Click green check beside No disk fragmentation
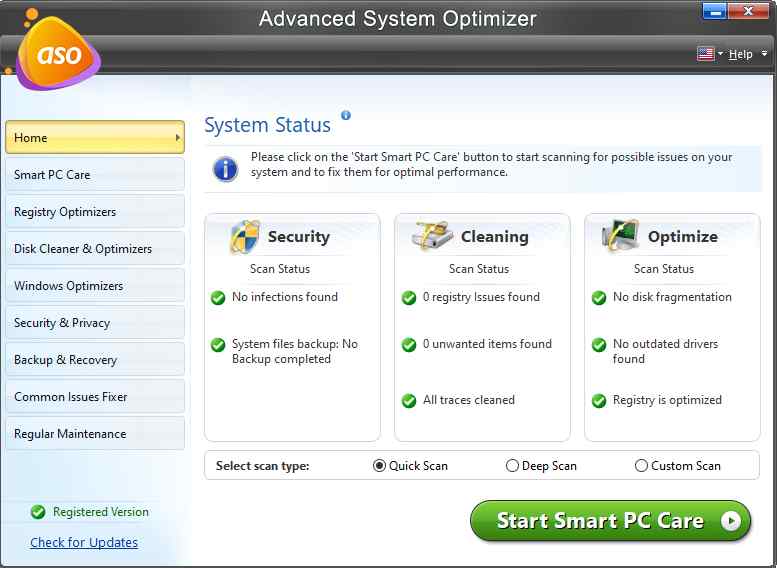 pyautogui.click(x=599, y=298)
